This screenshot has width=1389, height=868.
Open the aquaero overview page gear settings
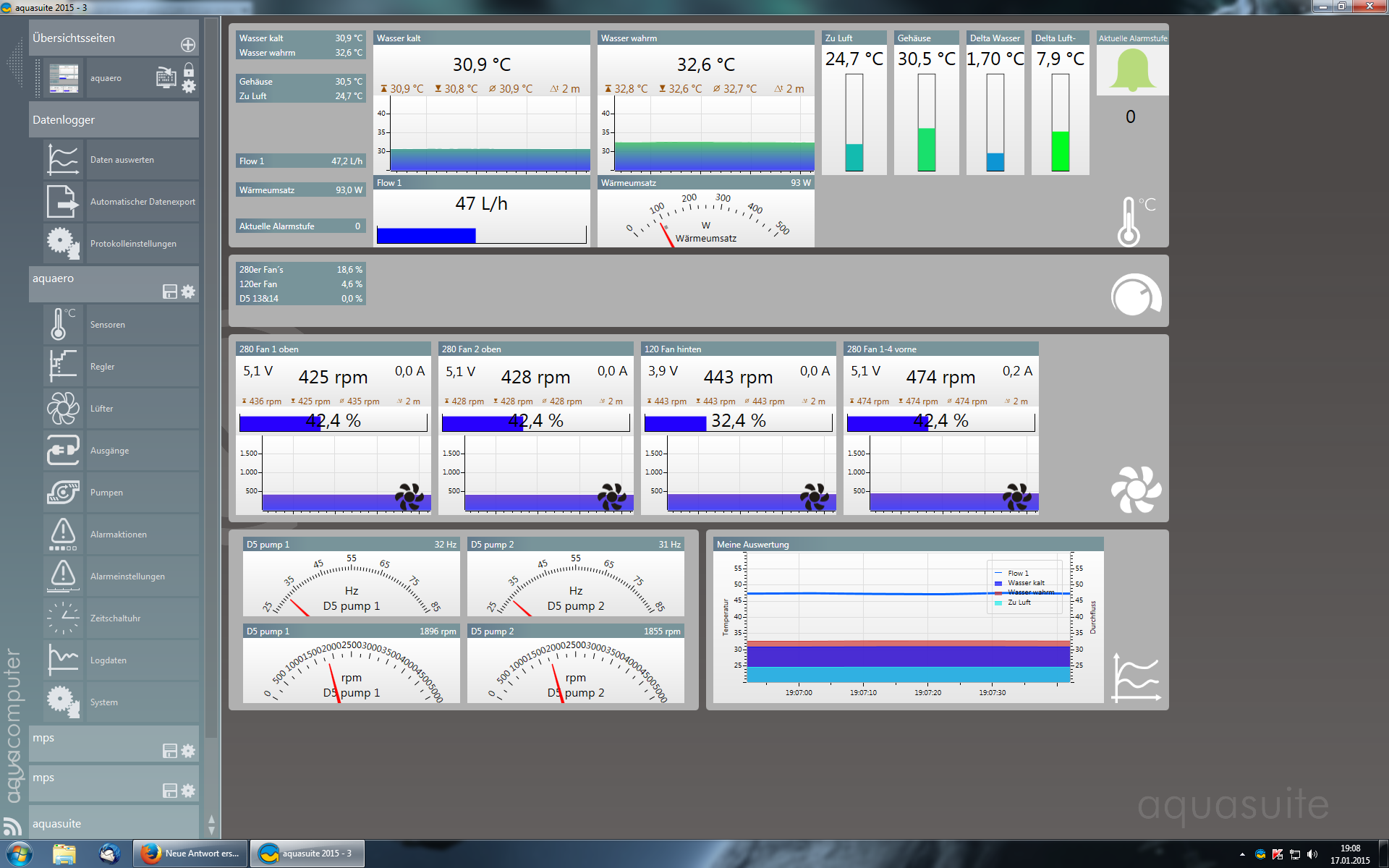point(189,87)
